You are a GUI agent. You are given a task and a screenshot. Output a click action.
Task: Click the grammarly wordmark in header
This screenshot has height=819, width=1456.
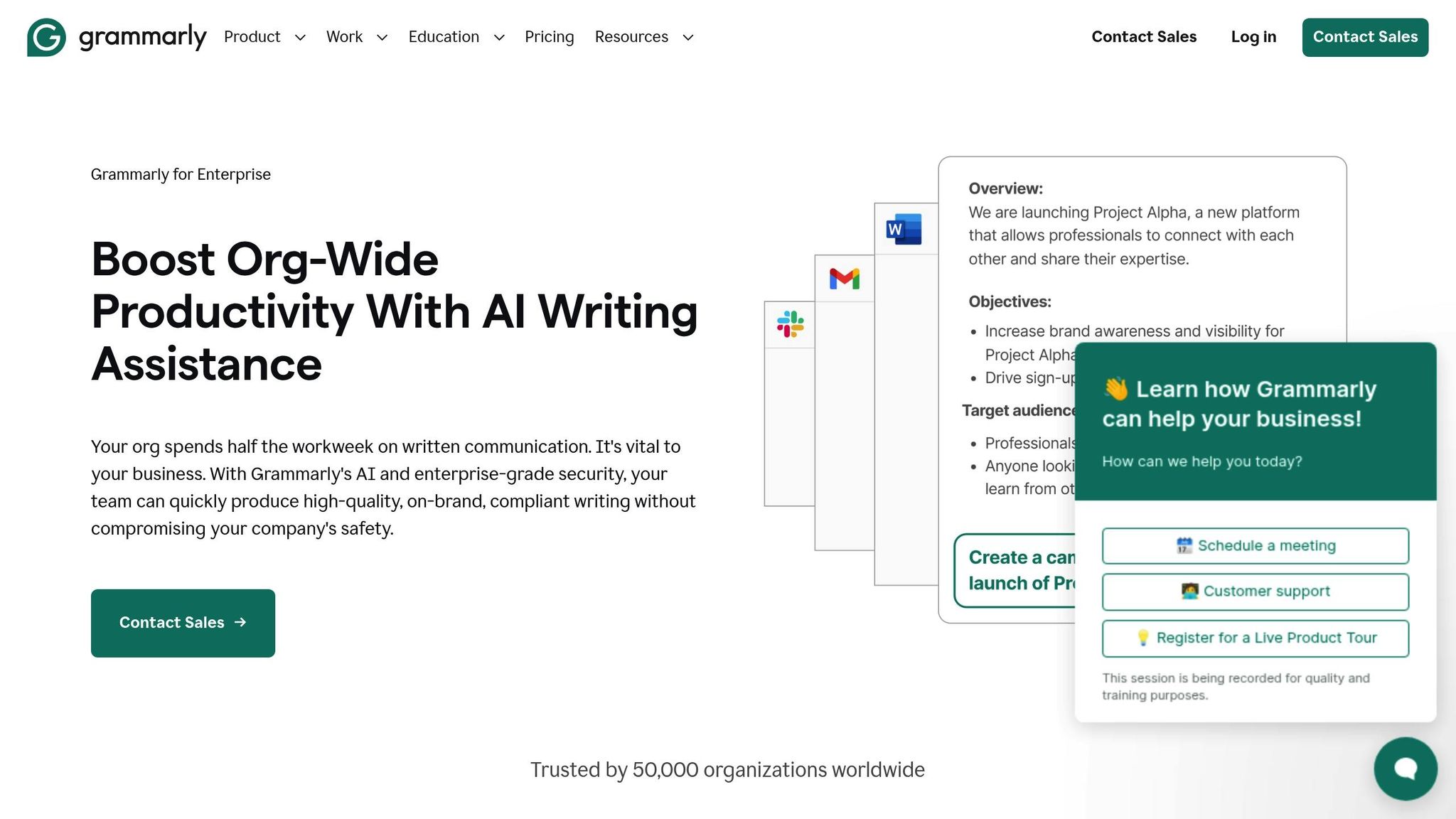[x=143, y=36]
